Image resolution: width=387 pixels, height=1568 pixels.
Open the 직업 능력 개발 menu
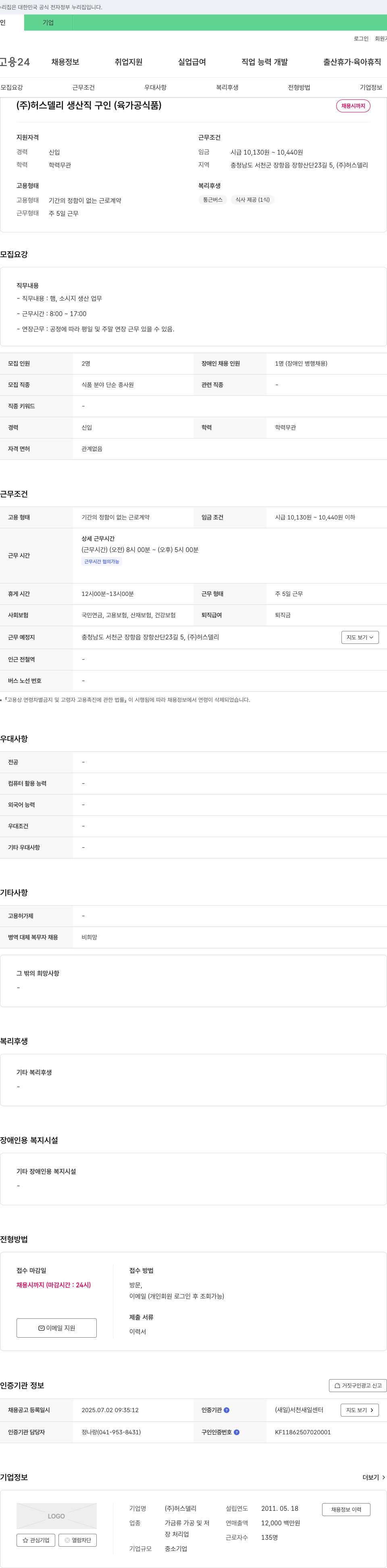264,62
